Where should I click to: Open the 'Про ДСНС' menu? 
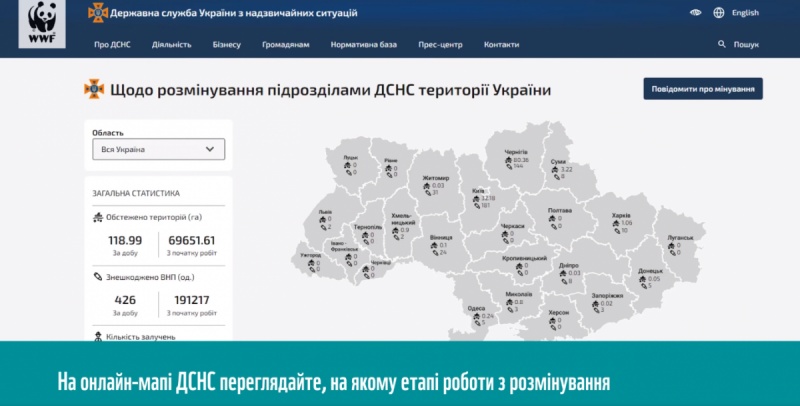coord(112,45)
